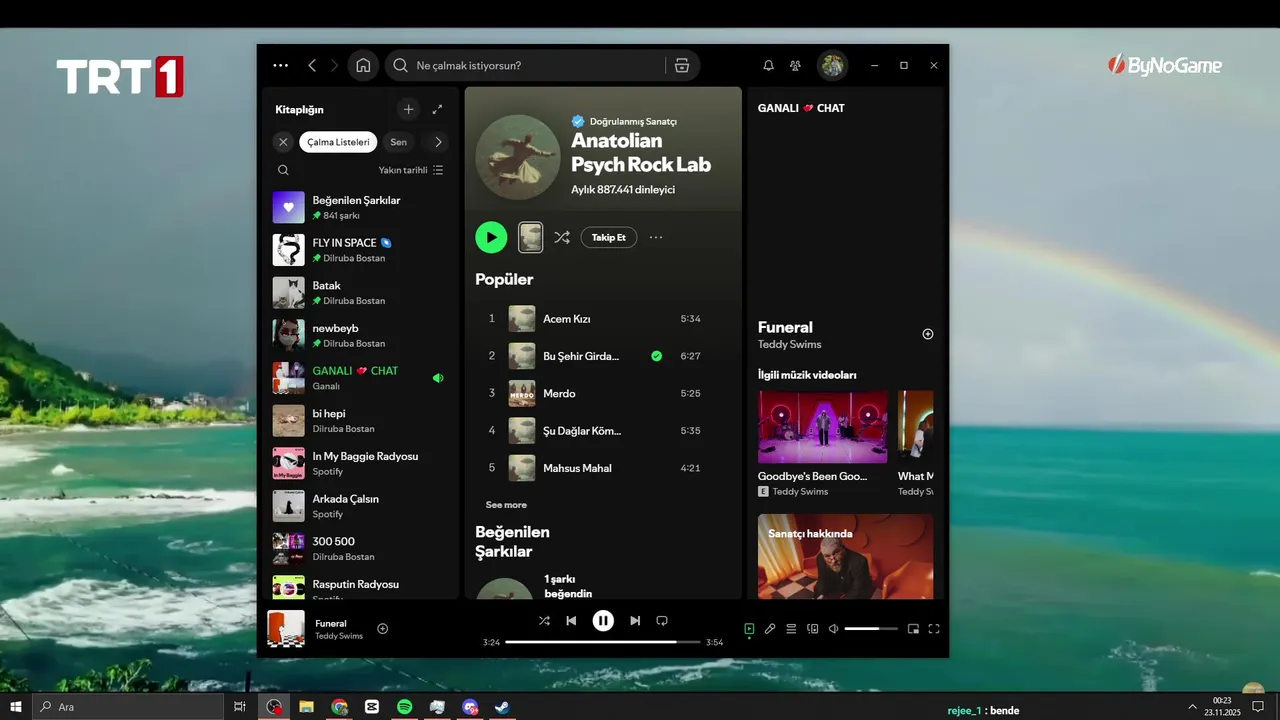Open Arkada Çalsın playlist
Viewport: 1280px width, 720px height.
click(359, 506)
